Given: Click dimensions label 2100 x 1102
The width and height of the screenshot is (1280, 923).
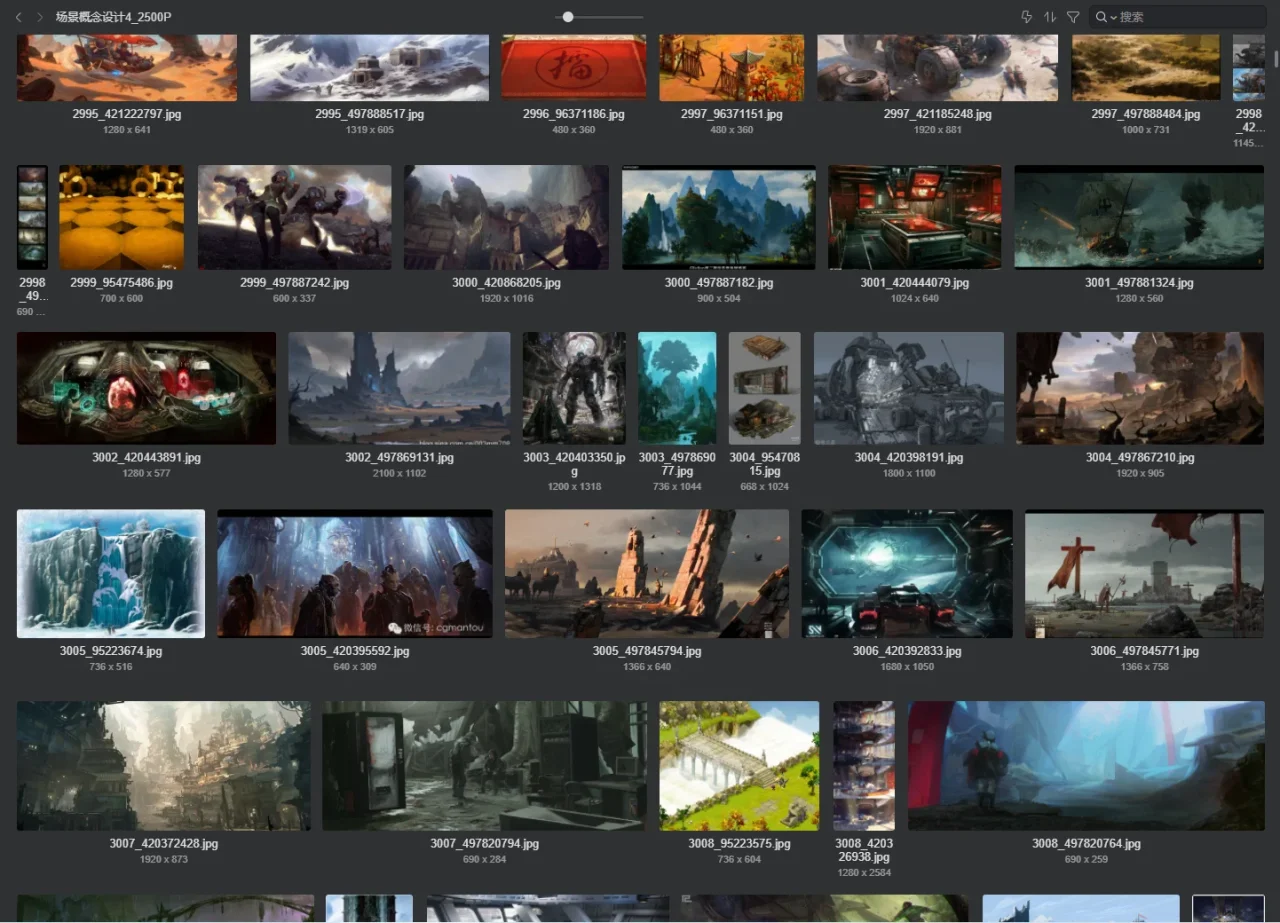Looking at the screenshot, I should (x=399, y=473).
